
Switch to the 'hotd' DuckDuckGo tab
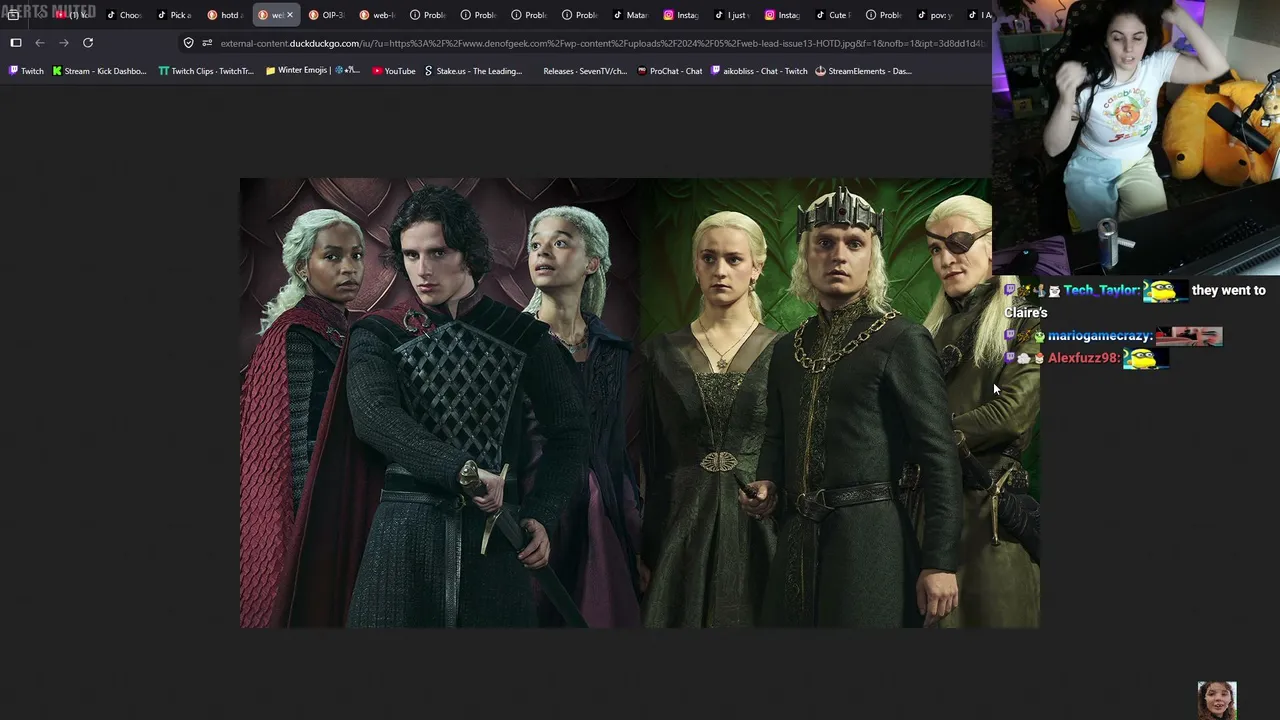point(225,15)
